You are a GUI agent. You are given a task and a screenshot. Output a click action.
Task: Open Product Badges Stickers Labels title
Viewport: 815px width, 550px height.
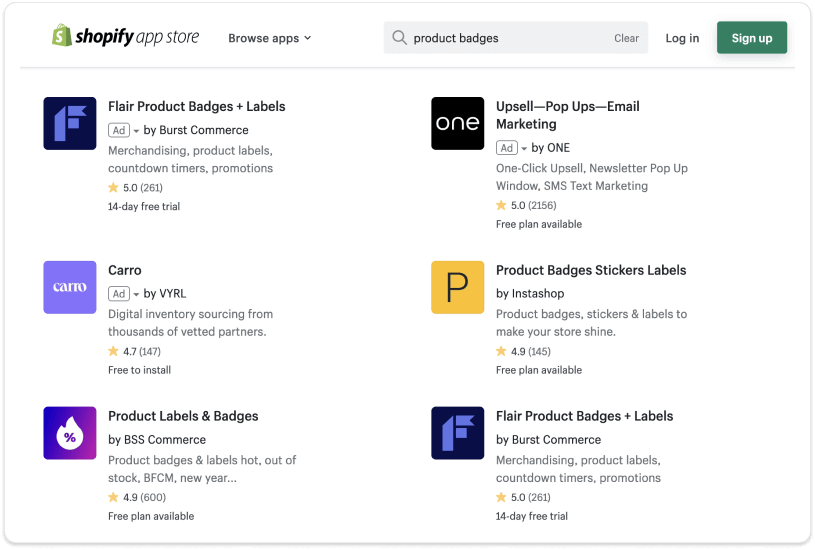[591, 270]
